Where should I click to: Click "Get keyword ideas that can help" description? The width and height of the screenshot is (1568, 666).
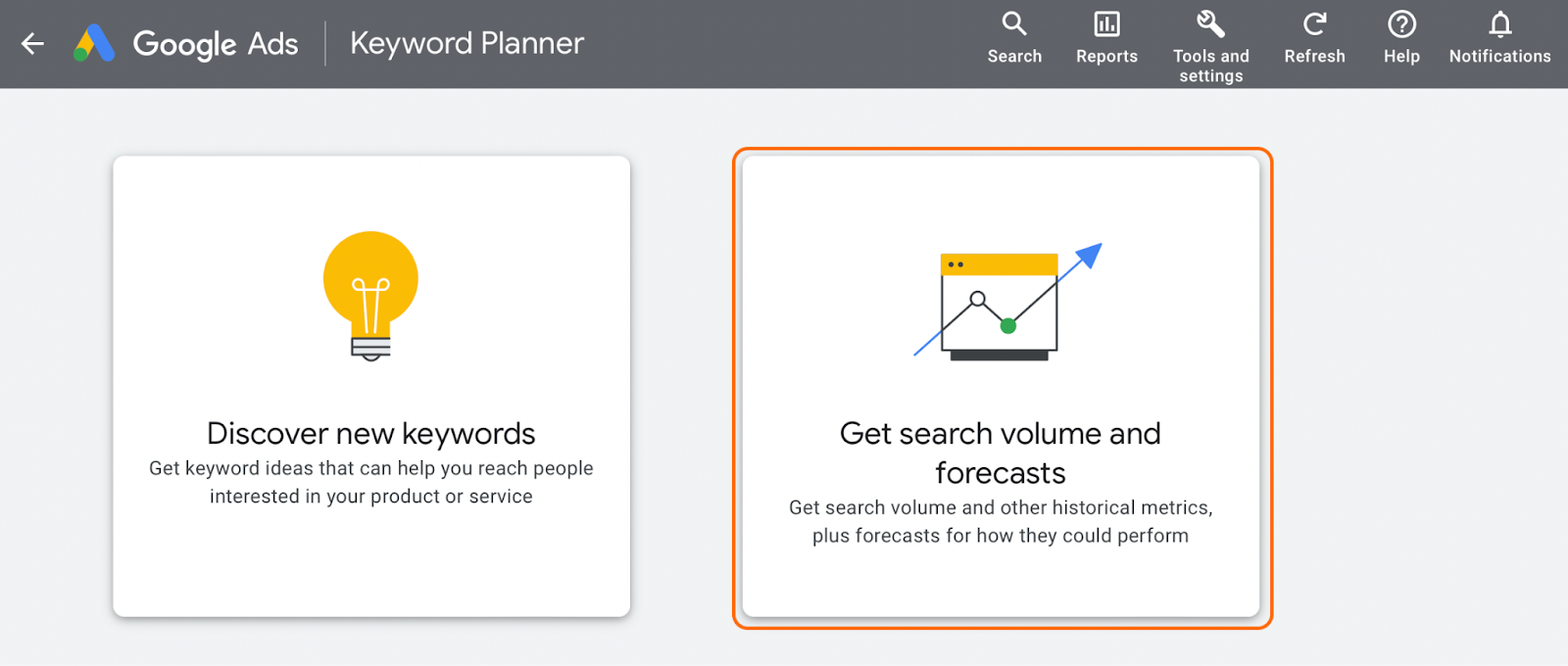(371, 482)
